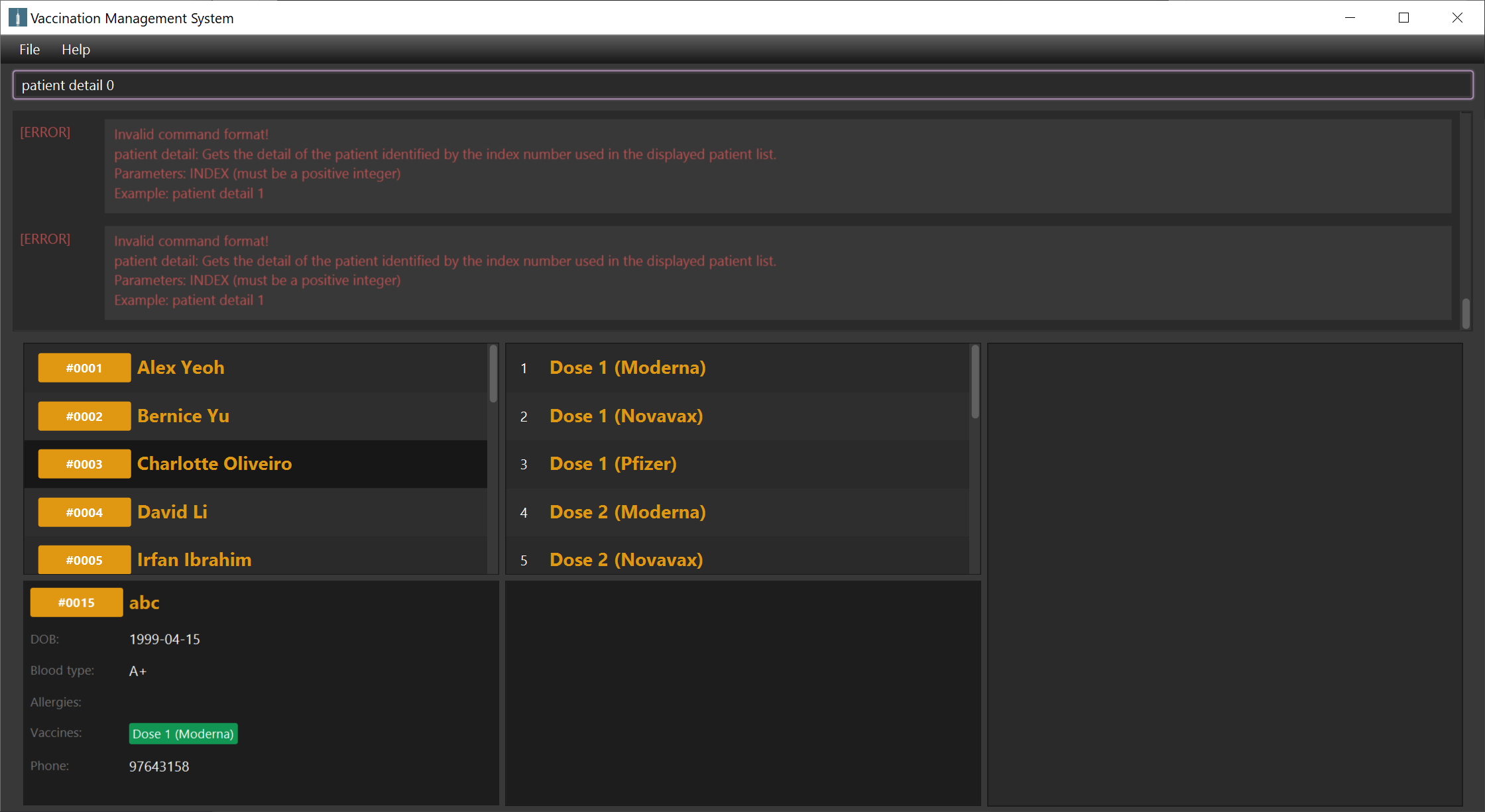The width and height of the screenshot is (1485, 812).
Task: Open the Help menu
Action: 76,50
